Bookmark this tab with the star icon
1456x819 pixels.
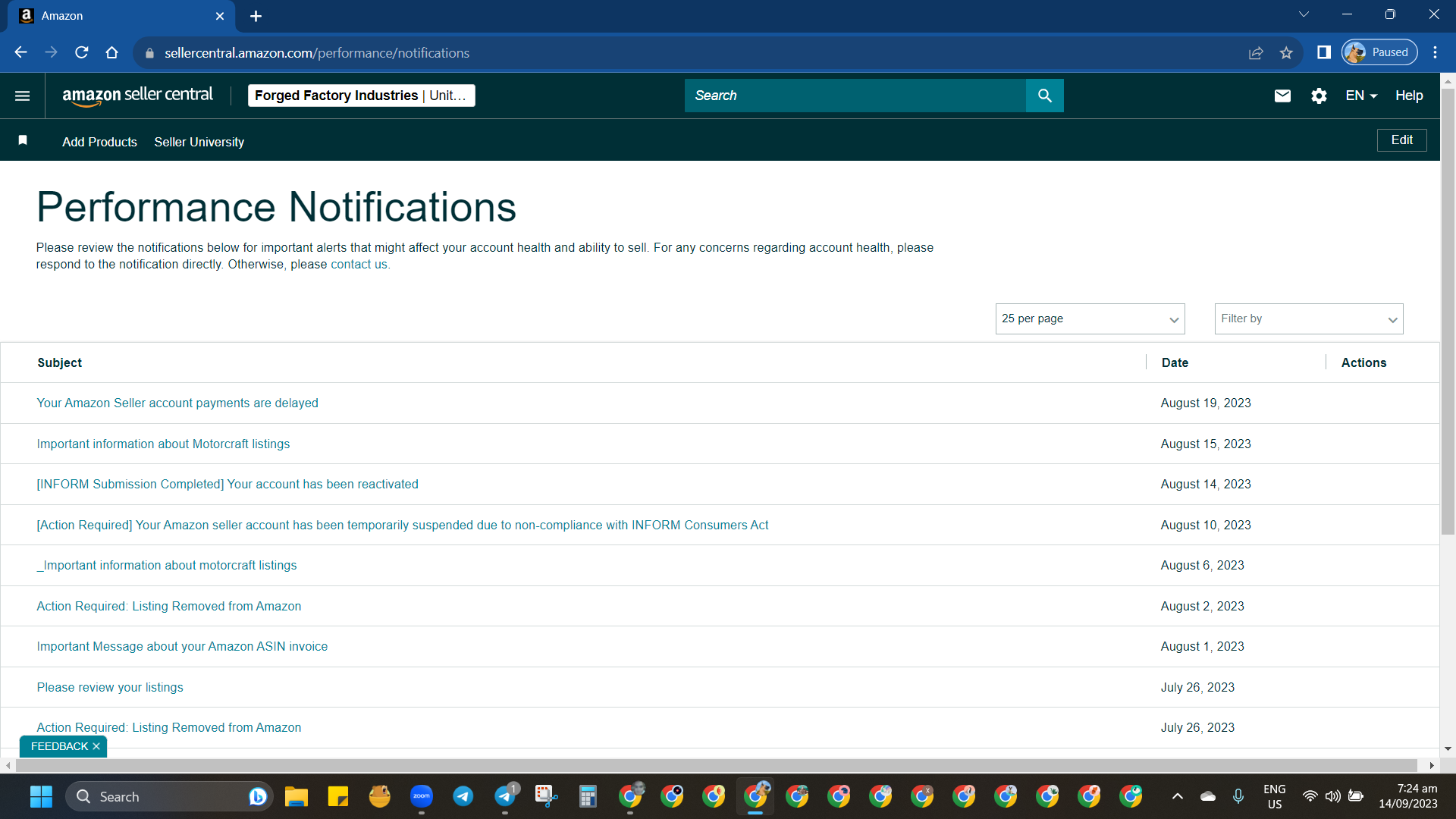tap(1286, 52)
